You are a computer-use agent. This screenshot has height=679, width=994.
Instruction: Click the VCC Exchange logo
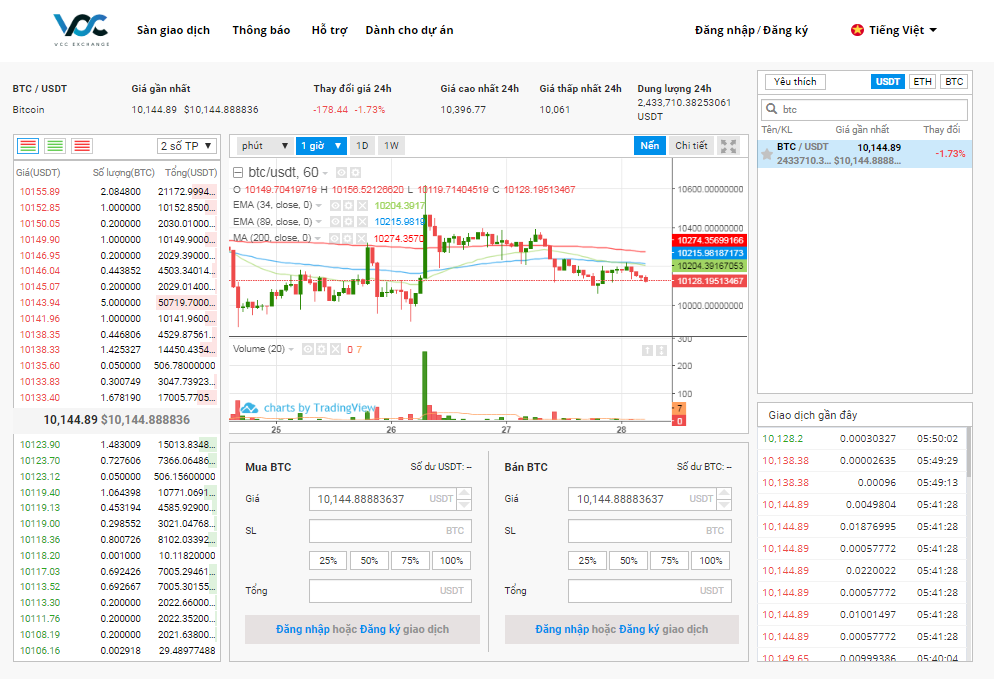click(x=81, y=30)
